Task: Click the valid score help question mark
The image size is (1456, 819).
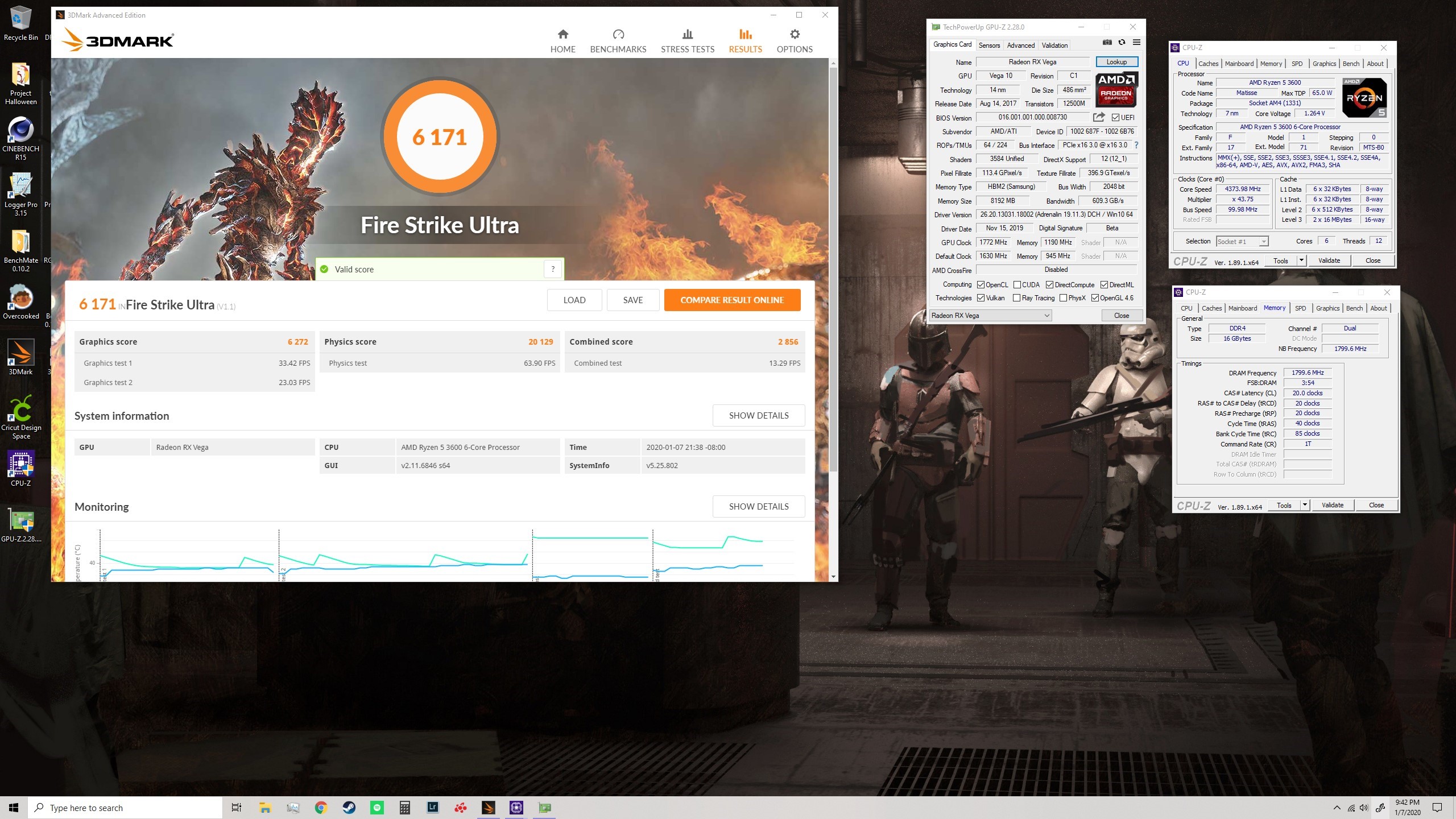Action: (x=553, y=269)
